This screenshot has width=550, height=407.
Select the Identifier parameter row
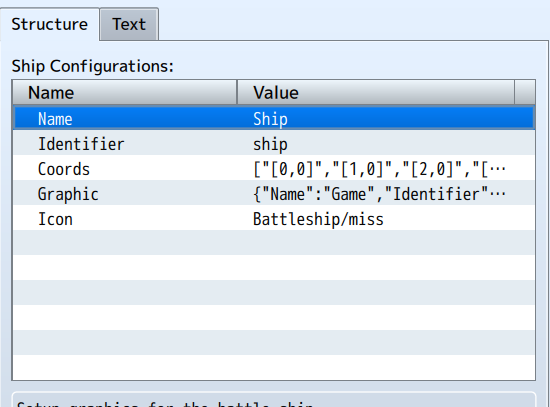pyautogui.click(x=274, y=144)
